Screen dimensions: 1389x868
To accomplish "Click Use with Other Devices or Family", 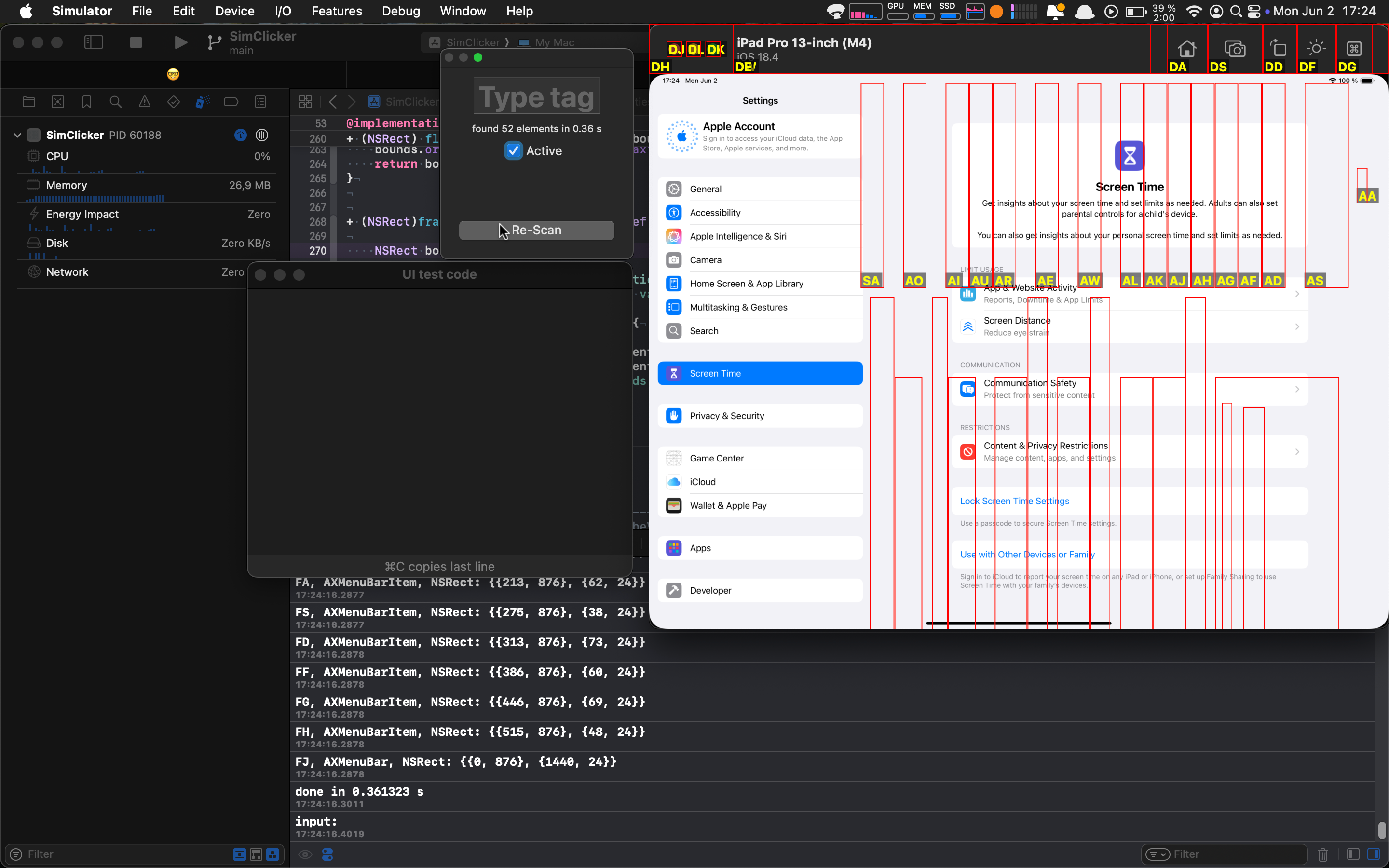I will (1027, 555).
